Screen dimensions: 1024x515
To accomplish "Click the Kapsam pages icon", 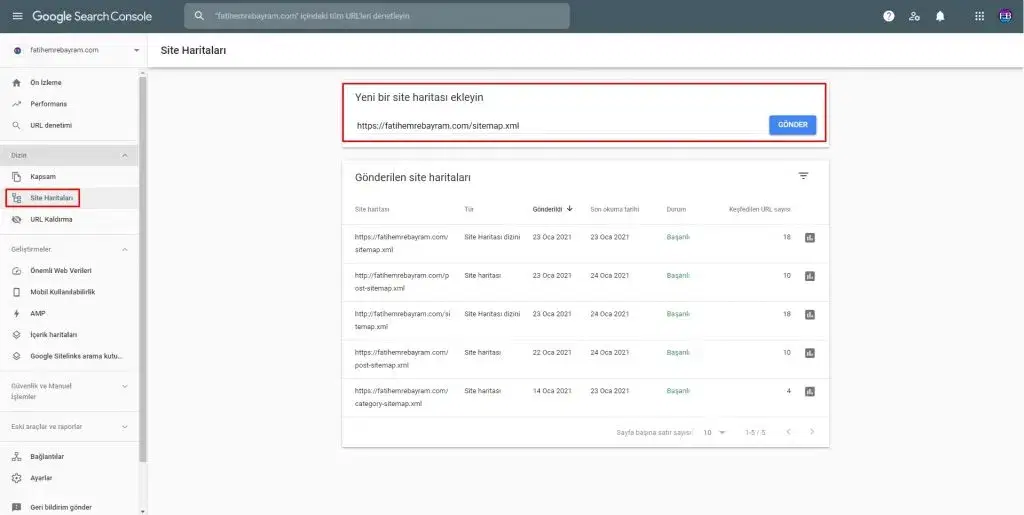I will point(17,177).
